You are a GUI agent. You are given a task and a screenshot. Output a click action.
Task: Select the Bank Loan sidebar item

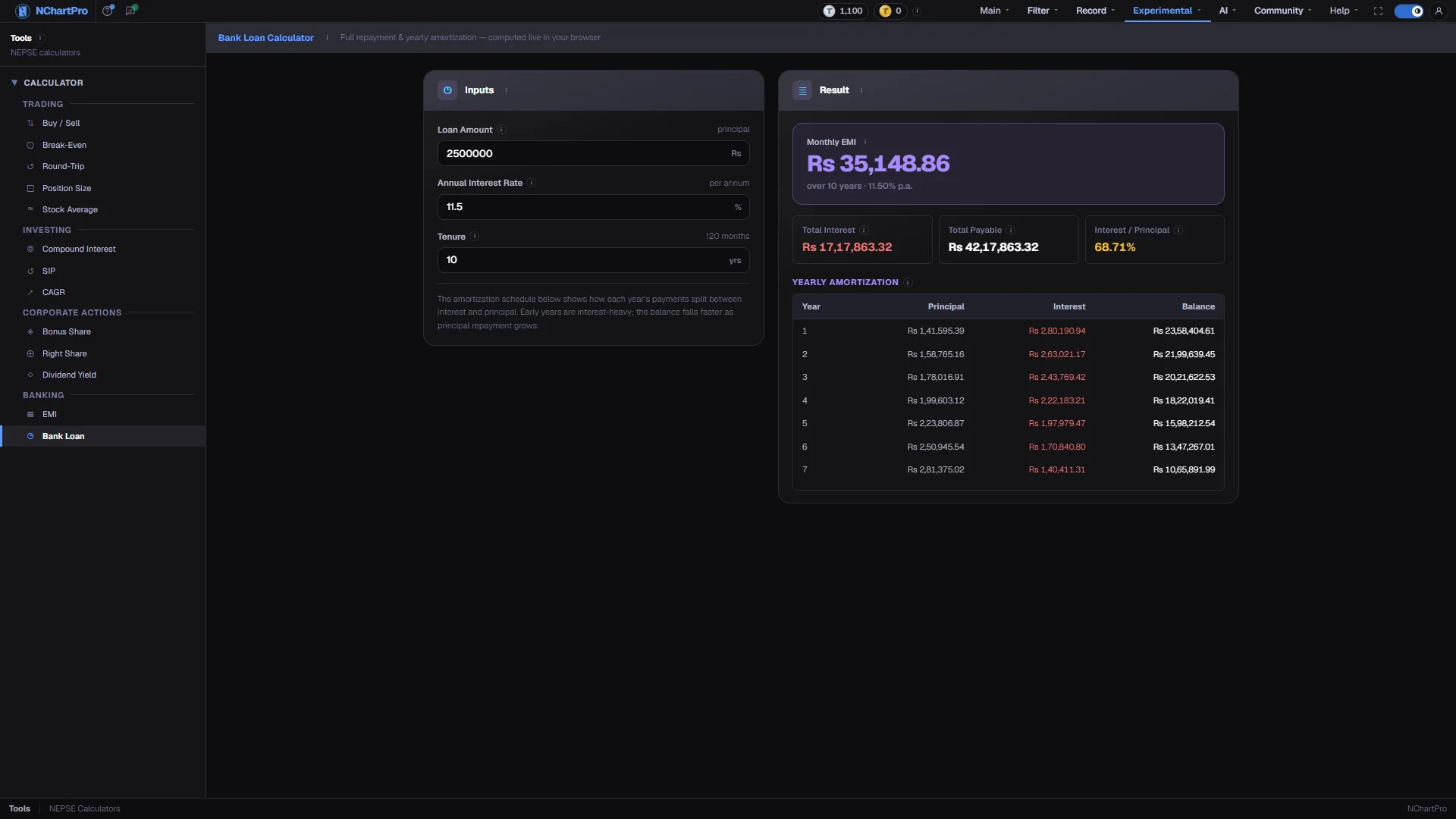[102, 436]
